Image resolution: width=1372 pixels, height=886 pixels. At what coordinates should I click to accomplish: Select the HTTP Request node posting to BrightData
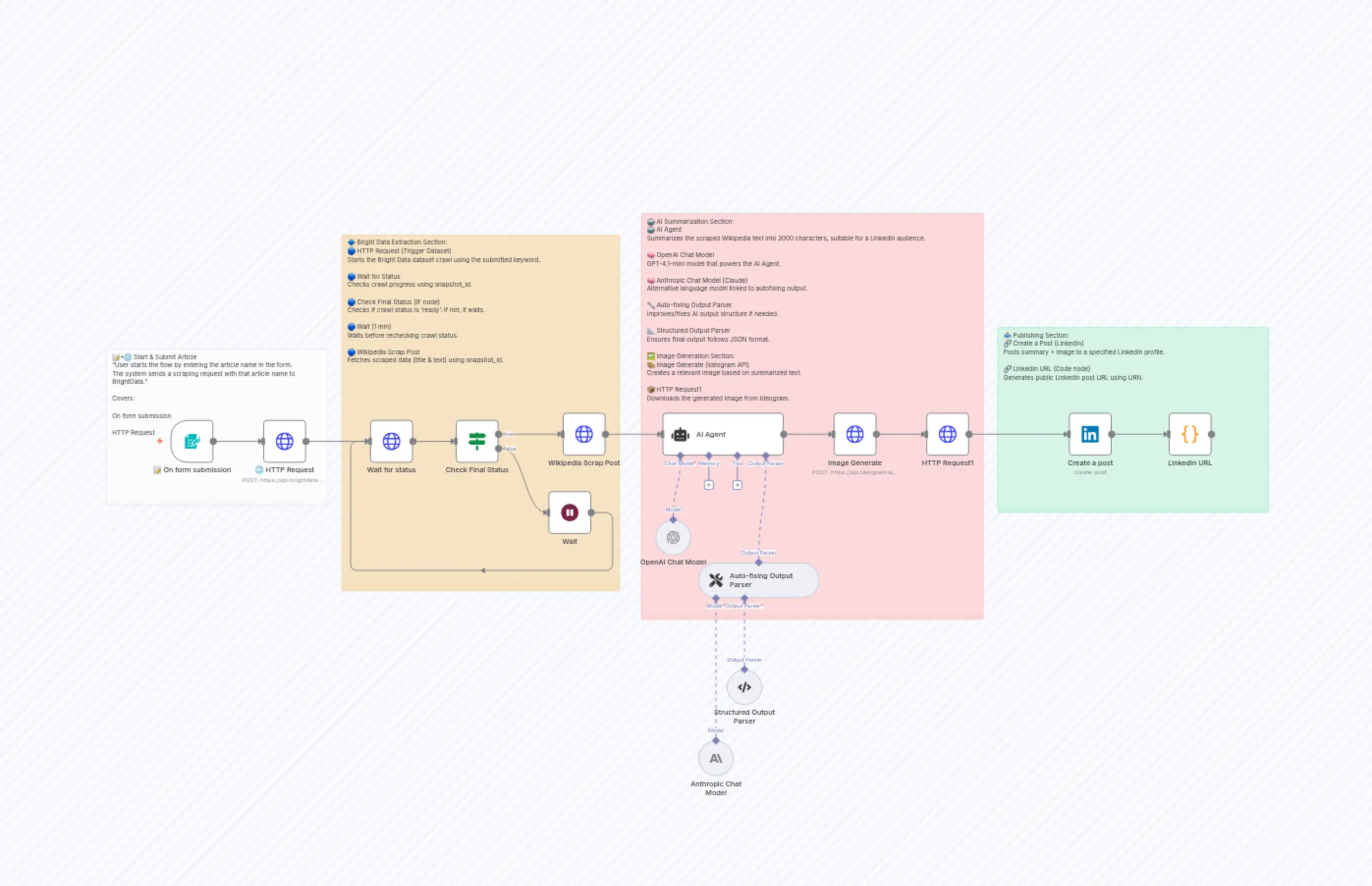pos(285,441)
